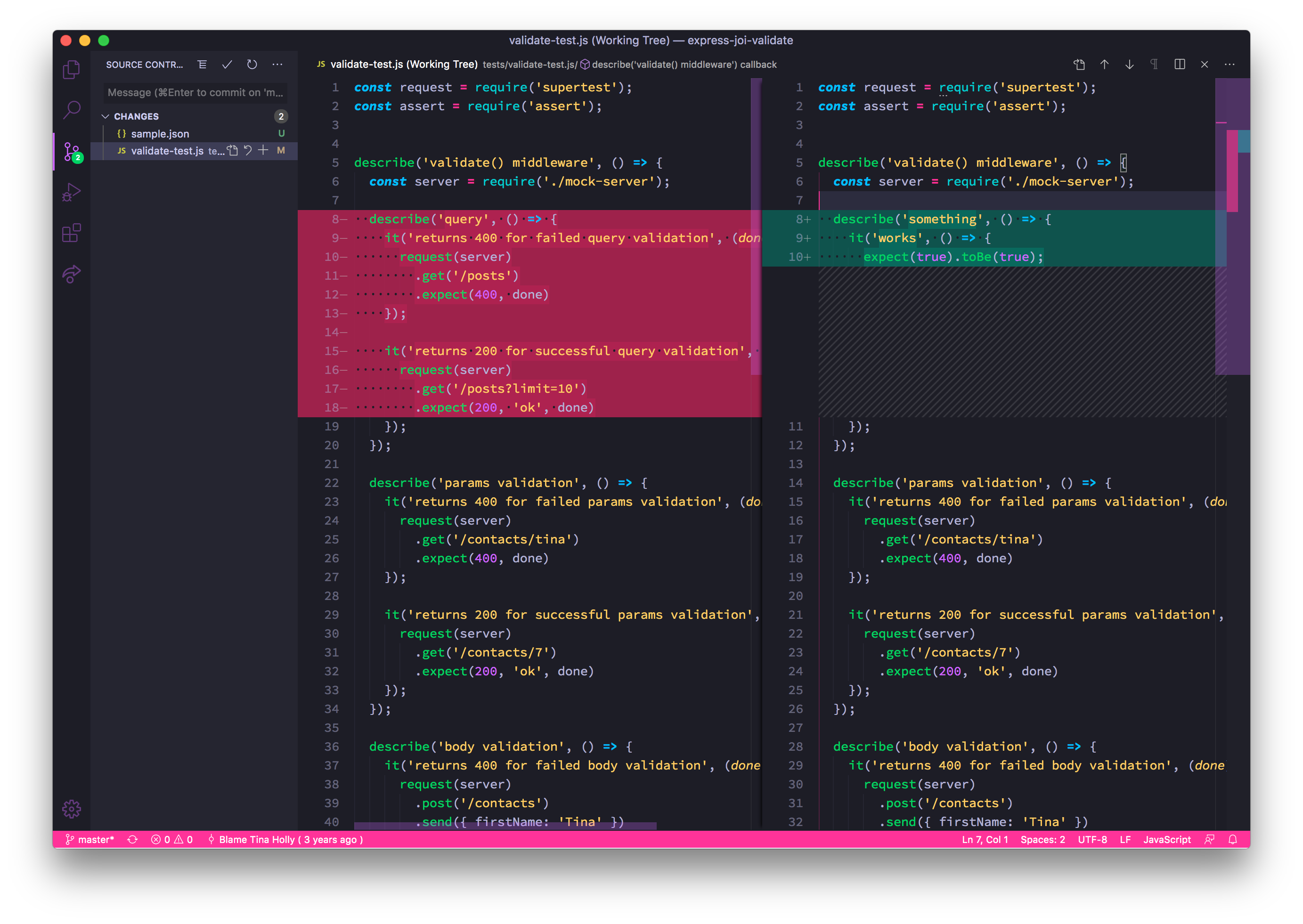
Task: Open the Run and Debug view
Action: [x=71, y=192]
